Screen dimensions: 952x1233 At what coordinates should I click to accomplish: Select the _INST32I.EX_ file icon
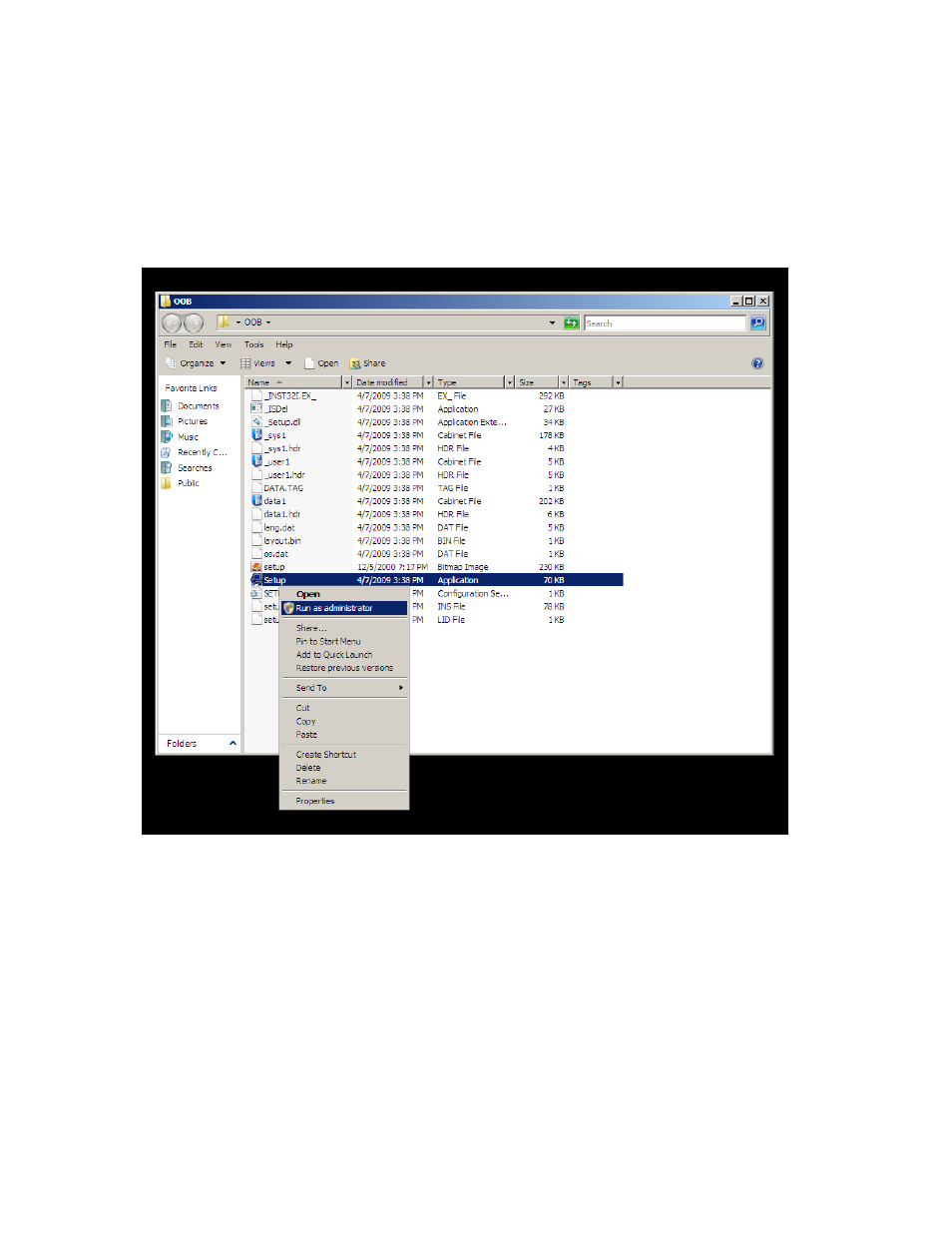pyautogui.click(x=256, y=395)
